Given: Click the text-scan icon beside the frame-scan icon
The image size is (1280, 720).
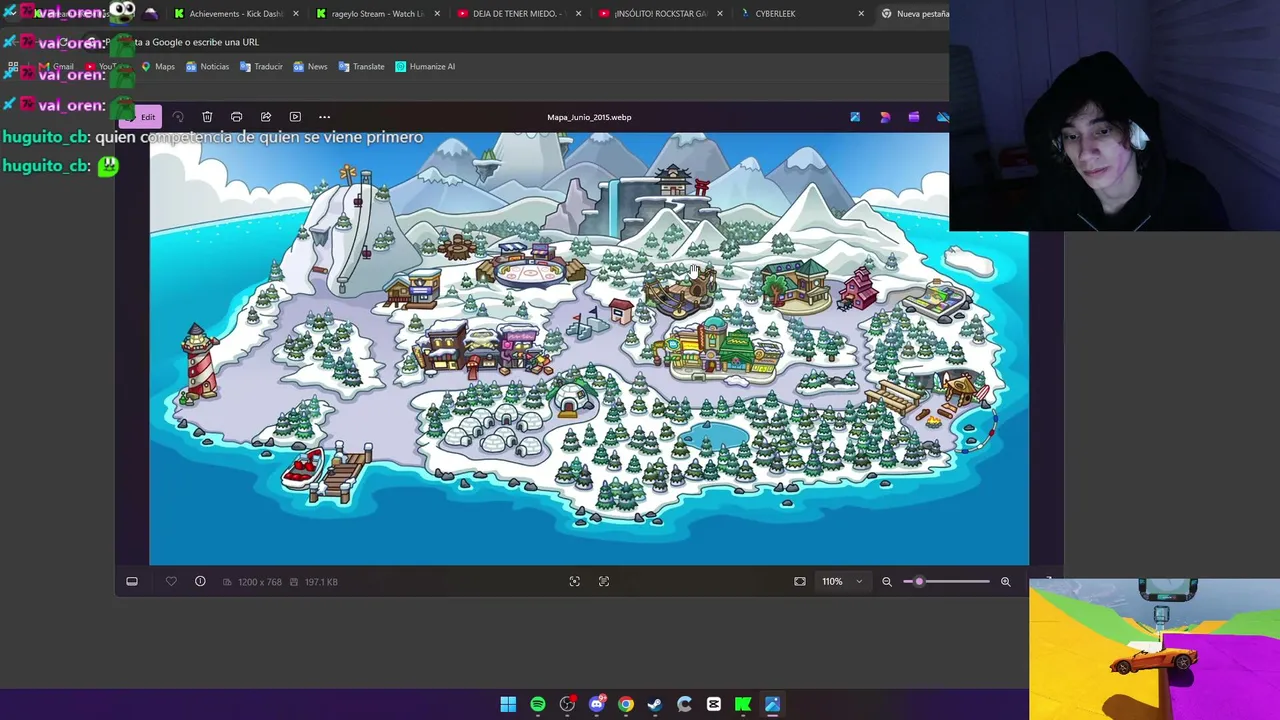Looking at the screenshot, I should [604, 581].
